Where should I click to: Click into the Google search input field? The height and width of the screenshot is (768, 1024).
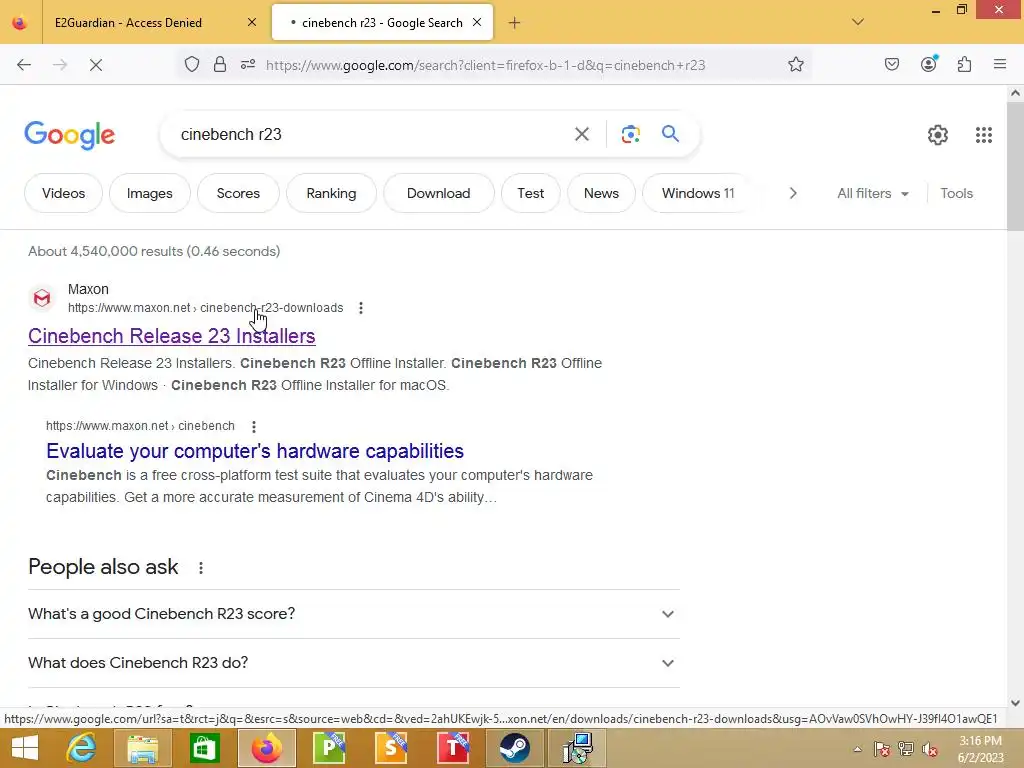click(372, 135)
